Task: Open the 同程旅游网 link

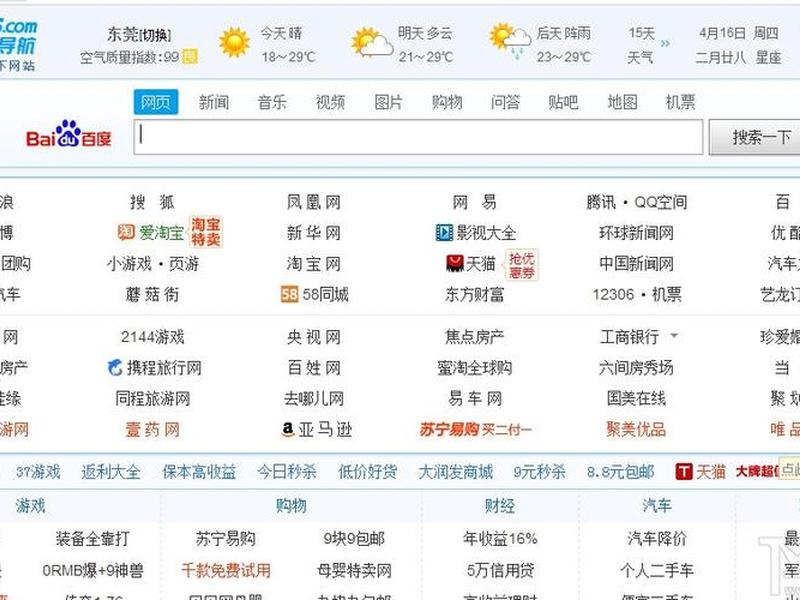Action: click(152, 398)
